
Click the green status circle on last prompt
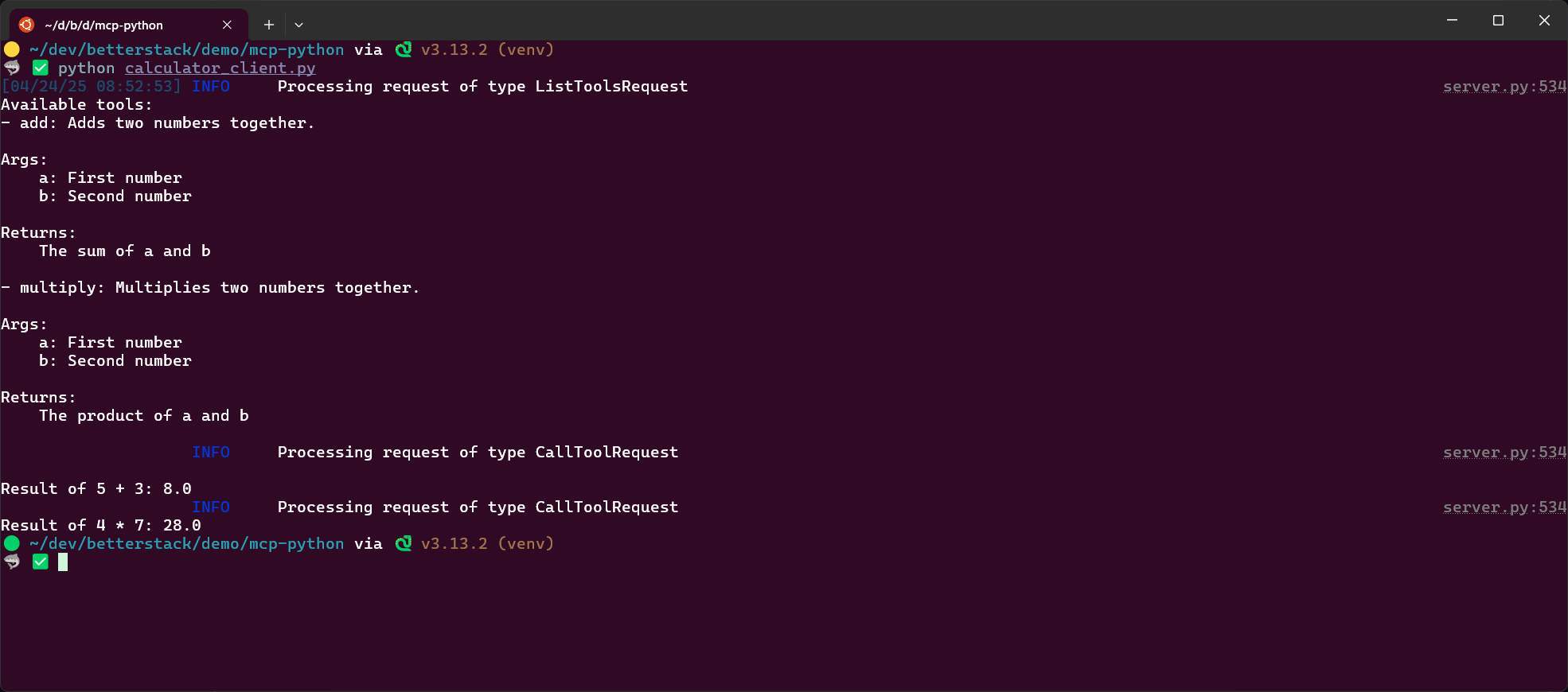tap(12, 543)
